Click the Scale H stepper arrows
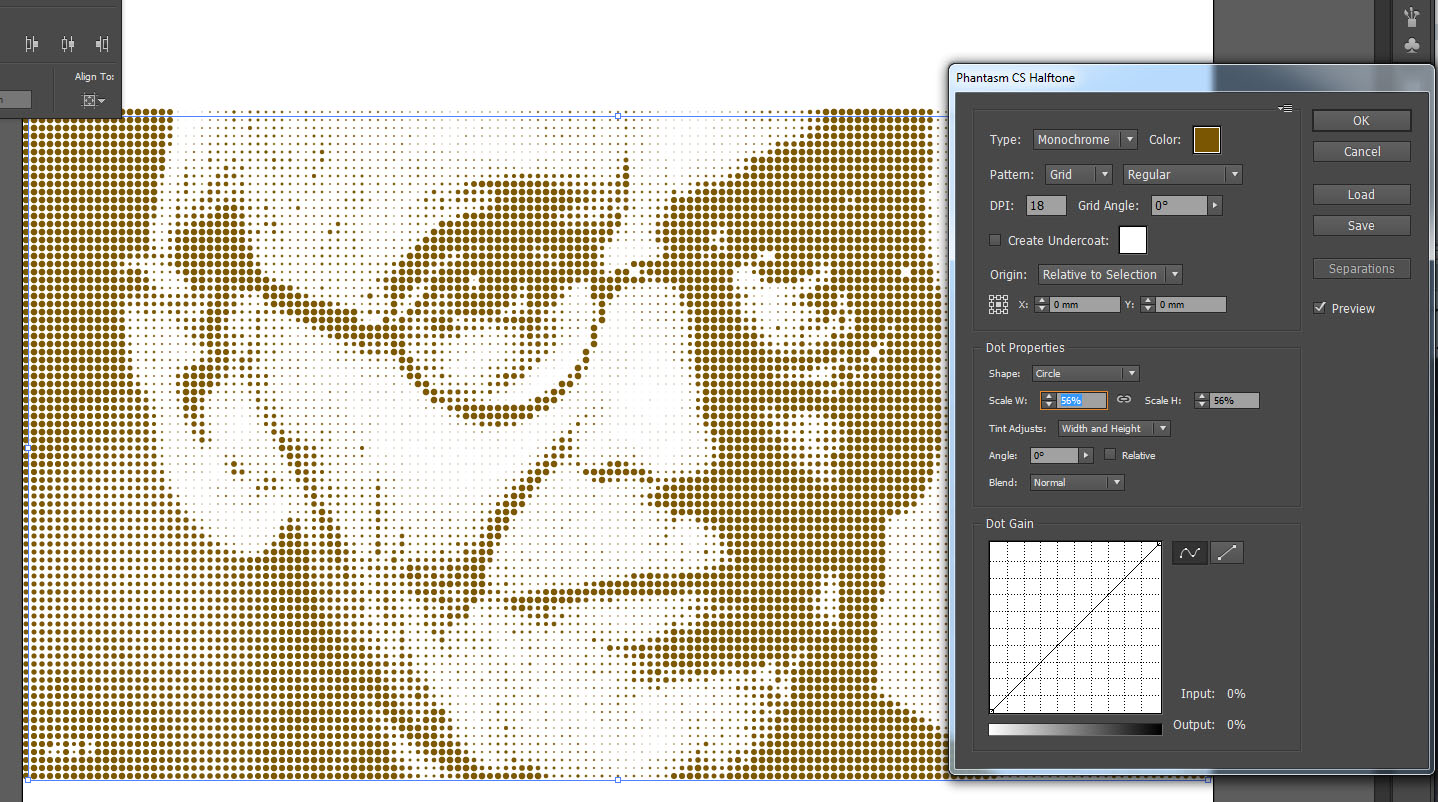 coord(1201,400)
